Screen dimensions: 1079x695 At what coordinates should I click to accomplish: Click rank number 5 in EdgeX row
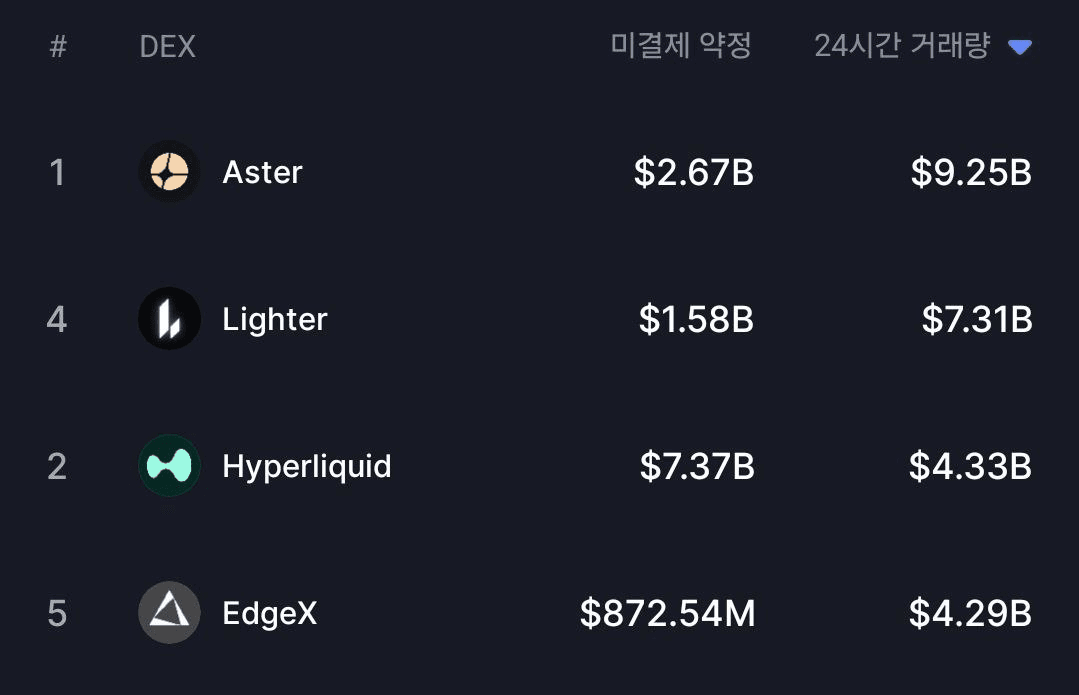coord(57,613)
